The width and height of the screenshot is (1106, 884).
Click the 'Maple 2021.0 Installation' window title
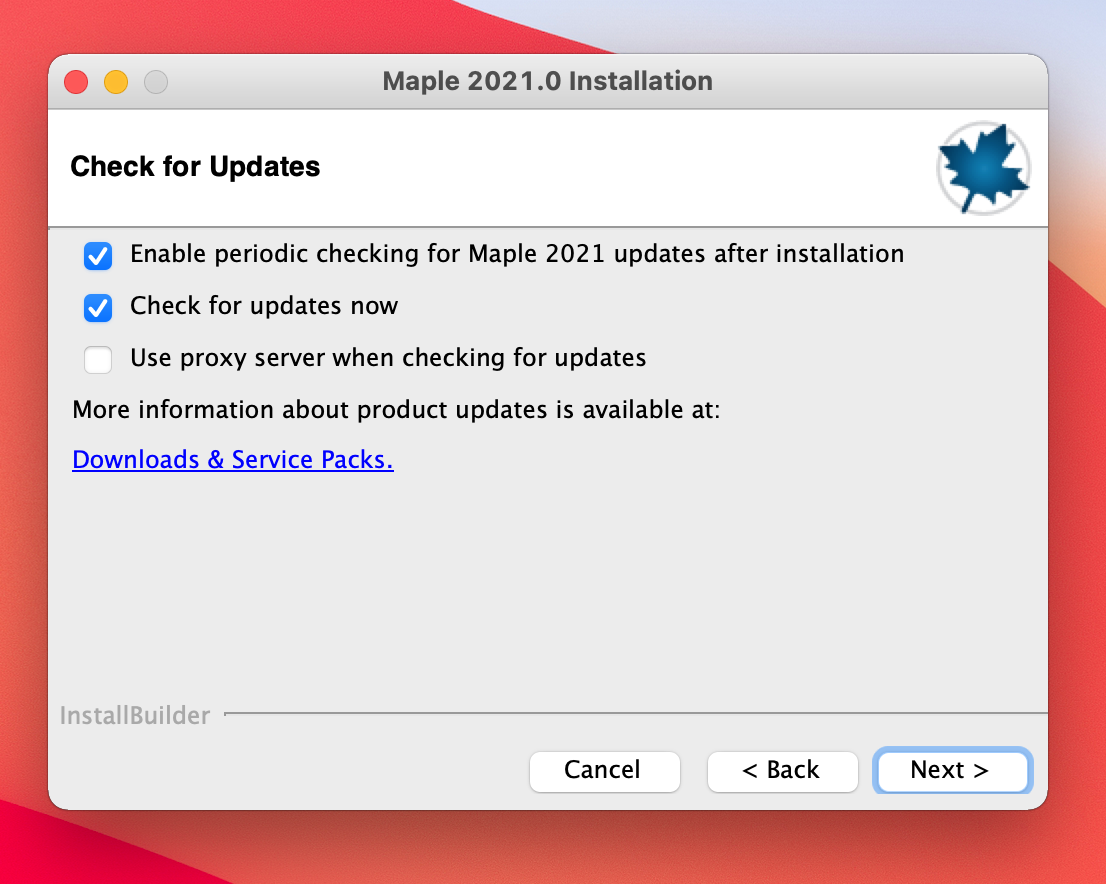(x=547, y=82)
